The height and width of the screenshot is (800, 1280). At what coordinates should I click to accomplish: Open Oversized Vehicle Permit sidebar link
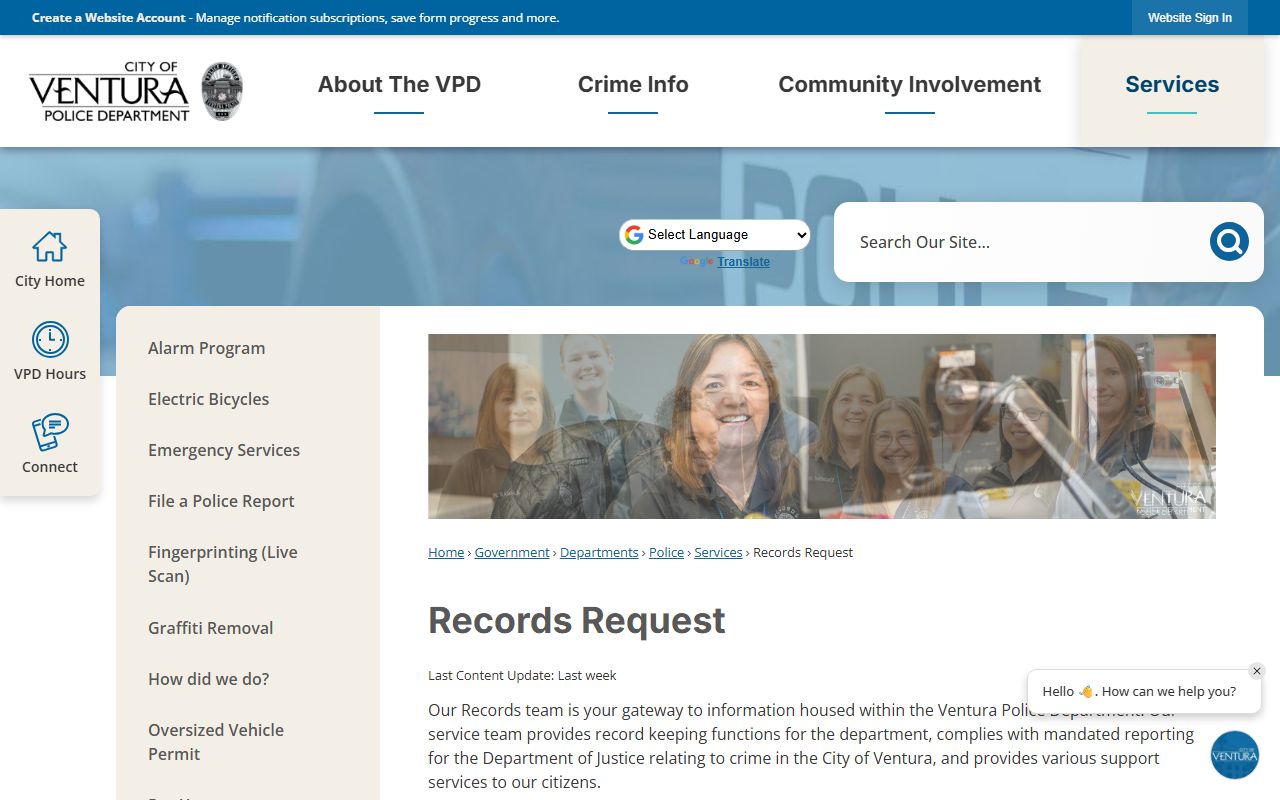[x=216, y=742]
